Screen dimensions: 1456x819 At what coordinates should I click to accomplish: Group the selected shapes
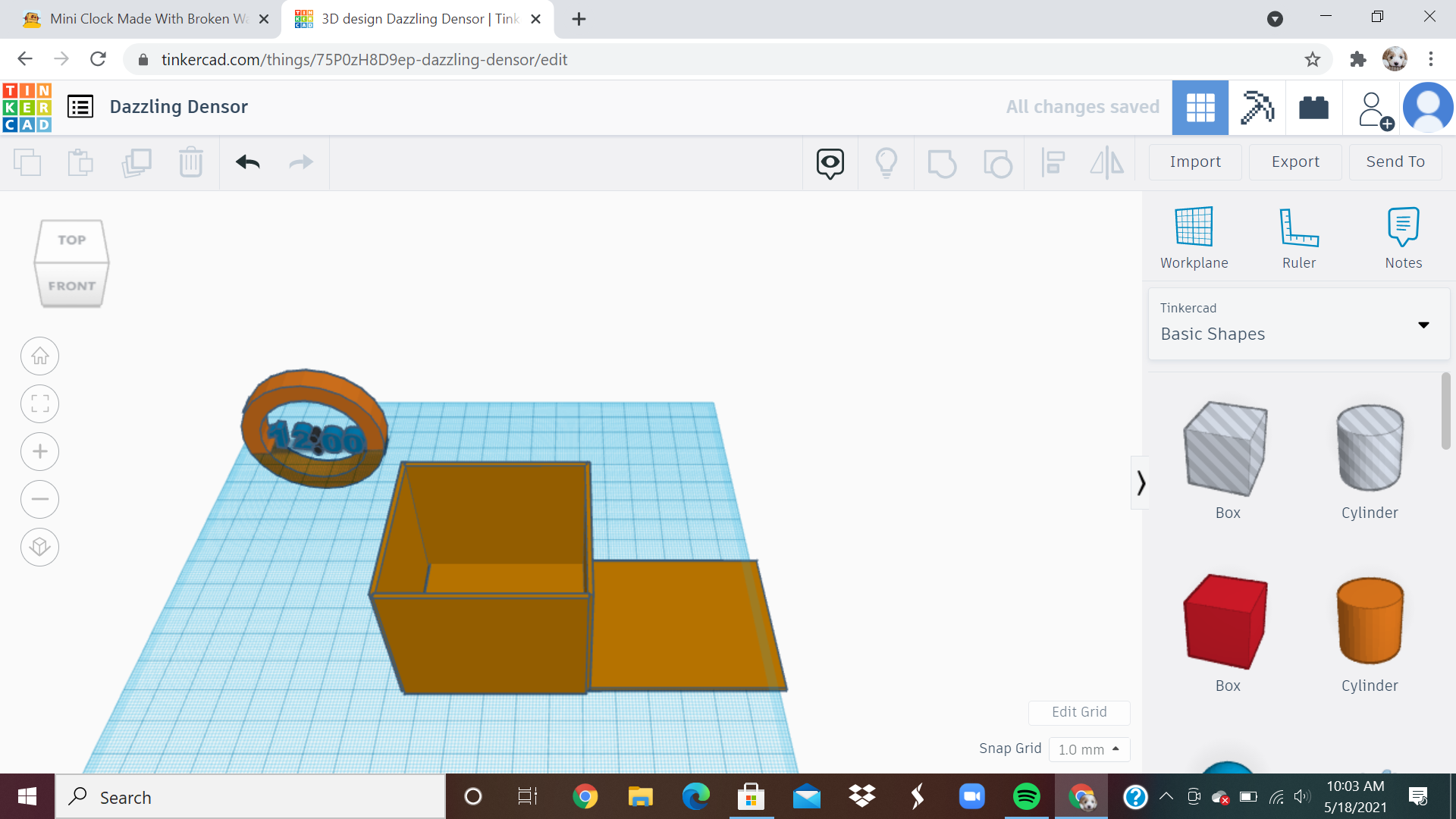[x=943, y=162]
